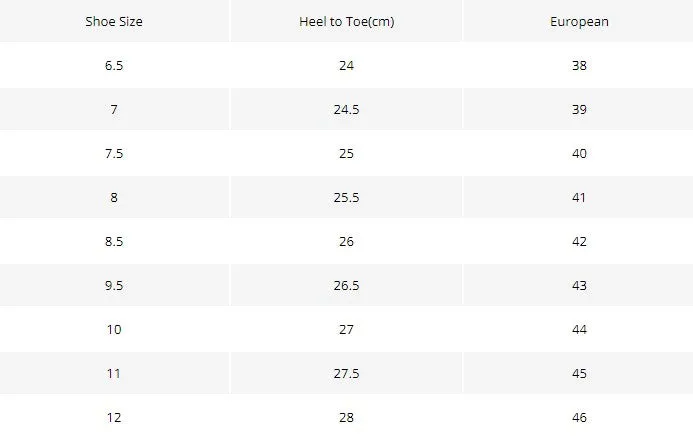Image resolution: width=693 pixels, height=443 pixels.
Task: Click the Heel to Toe(cm) header
Action: point(346,22)
